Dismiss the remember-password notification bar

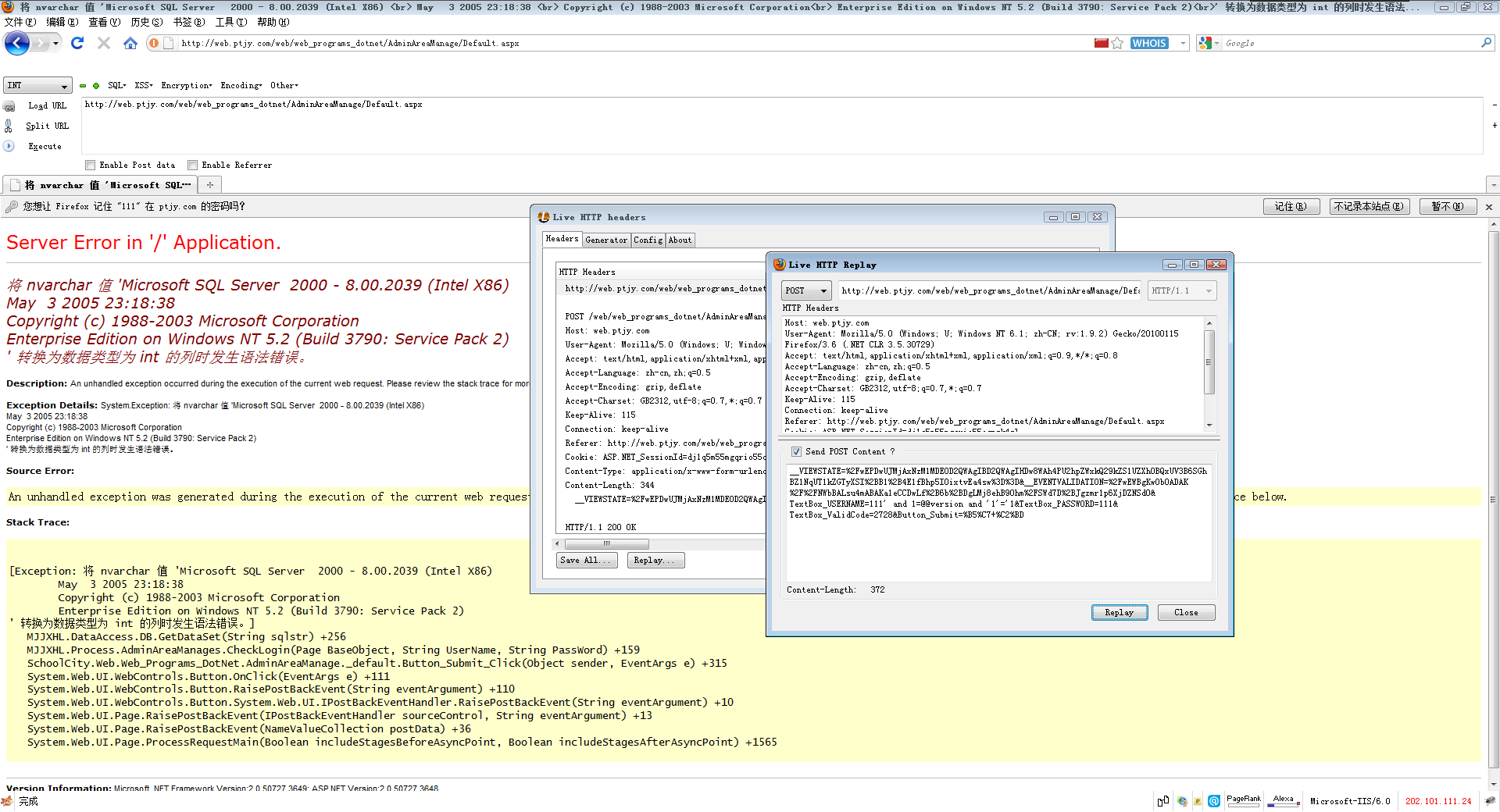point(1489,207)
